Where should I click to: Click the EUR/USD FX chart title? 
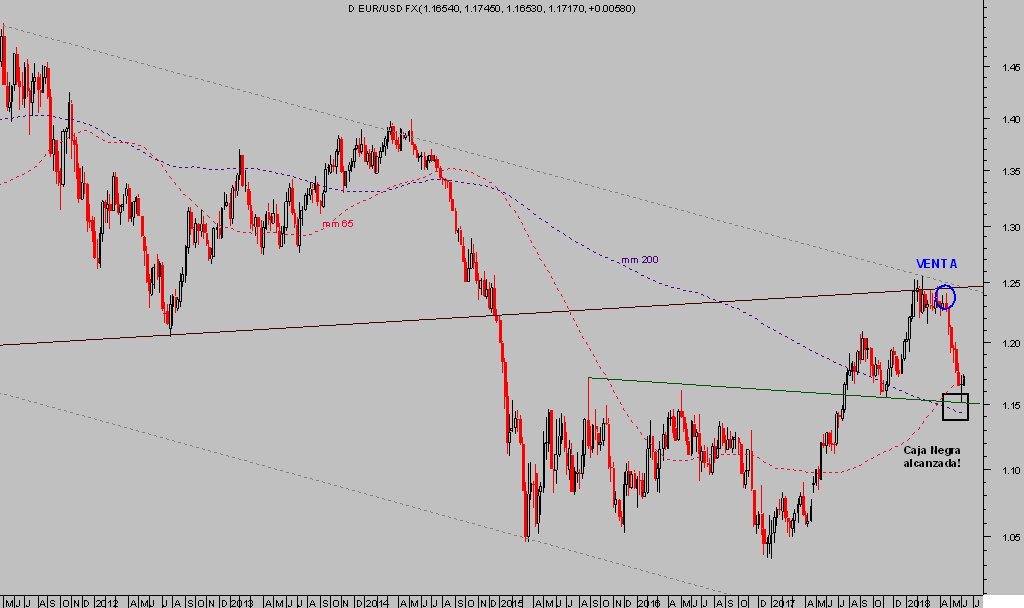point(490,8)
